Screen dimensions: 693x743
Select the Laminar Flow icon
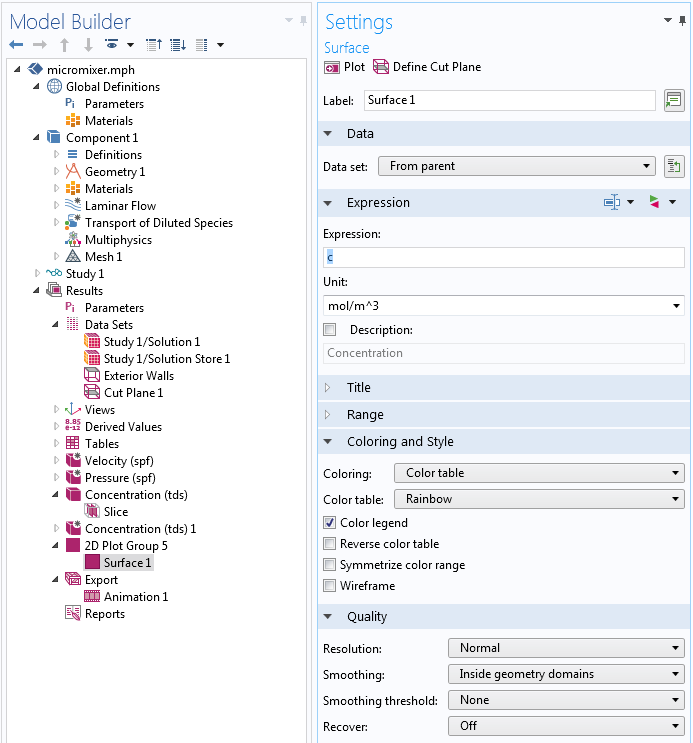(73, 205)
